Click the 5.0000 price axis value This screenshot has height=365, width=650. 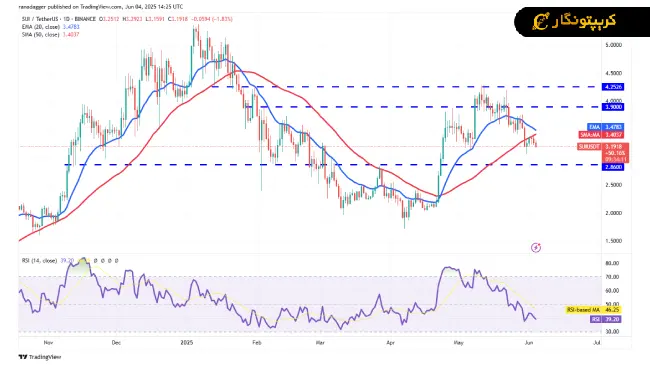[614, 45]
